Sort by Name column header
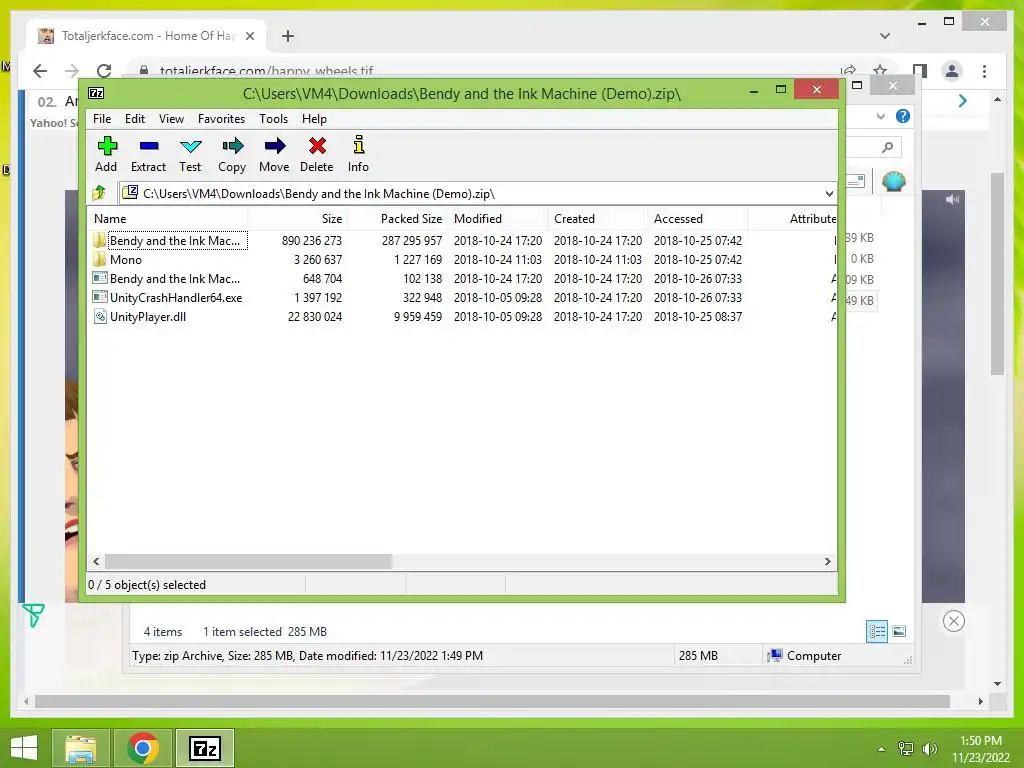The height and width of the screenshot is (768, 1024). pos(168,219)
